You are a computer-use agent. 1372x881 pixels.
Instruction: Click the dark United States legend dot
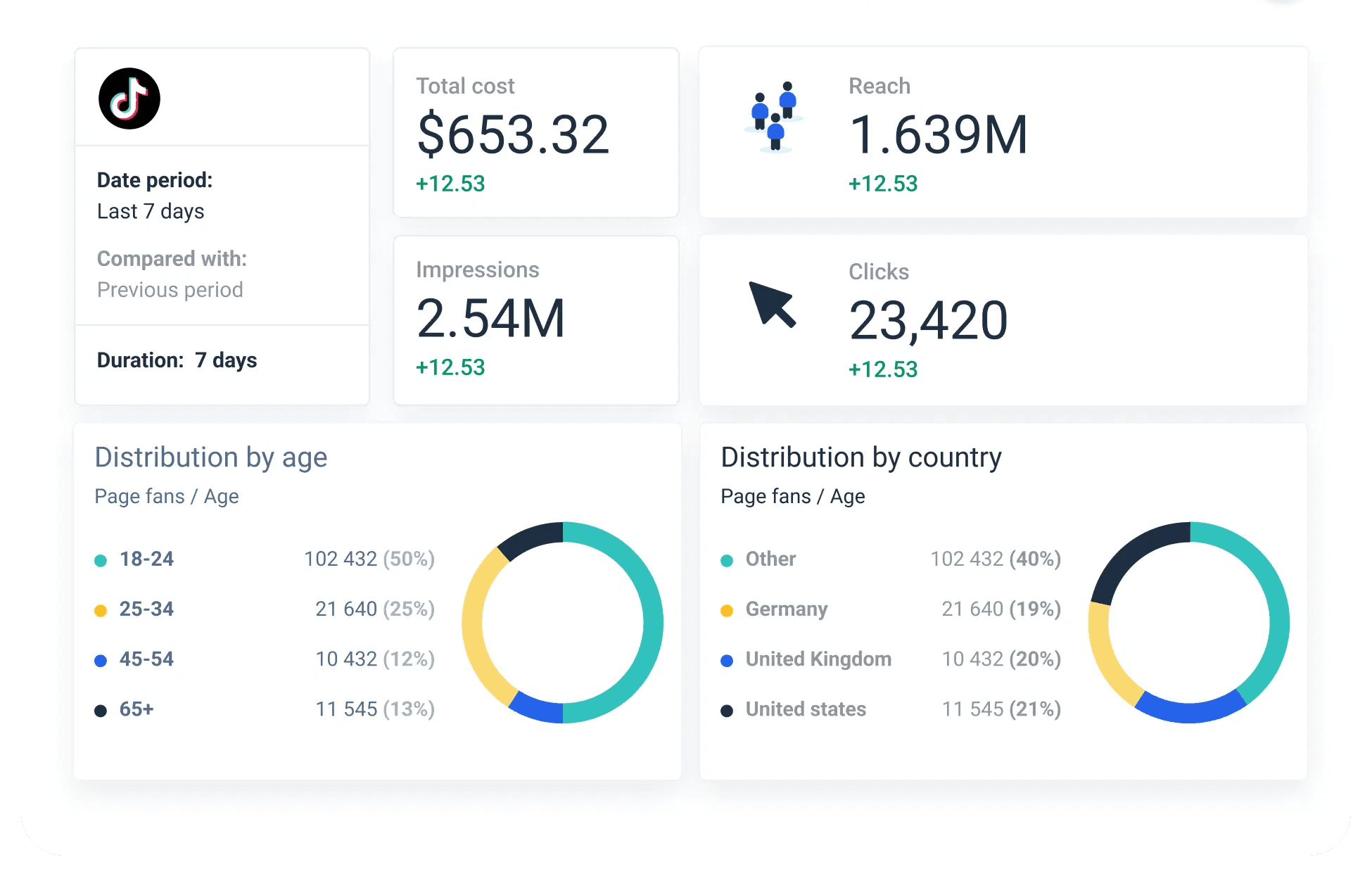(x=727, y=710)
